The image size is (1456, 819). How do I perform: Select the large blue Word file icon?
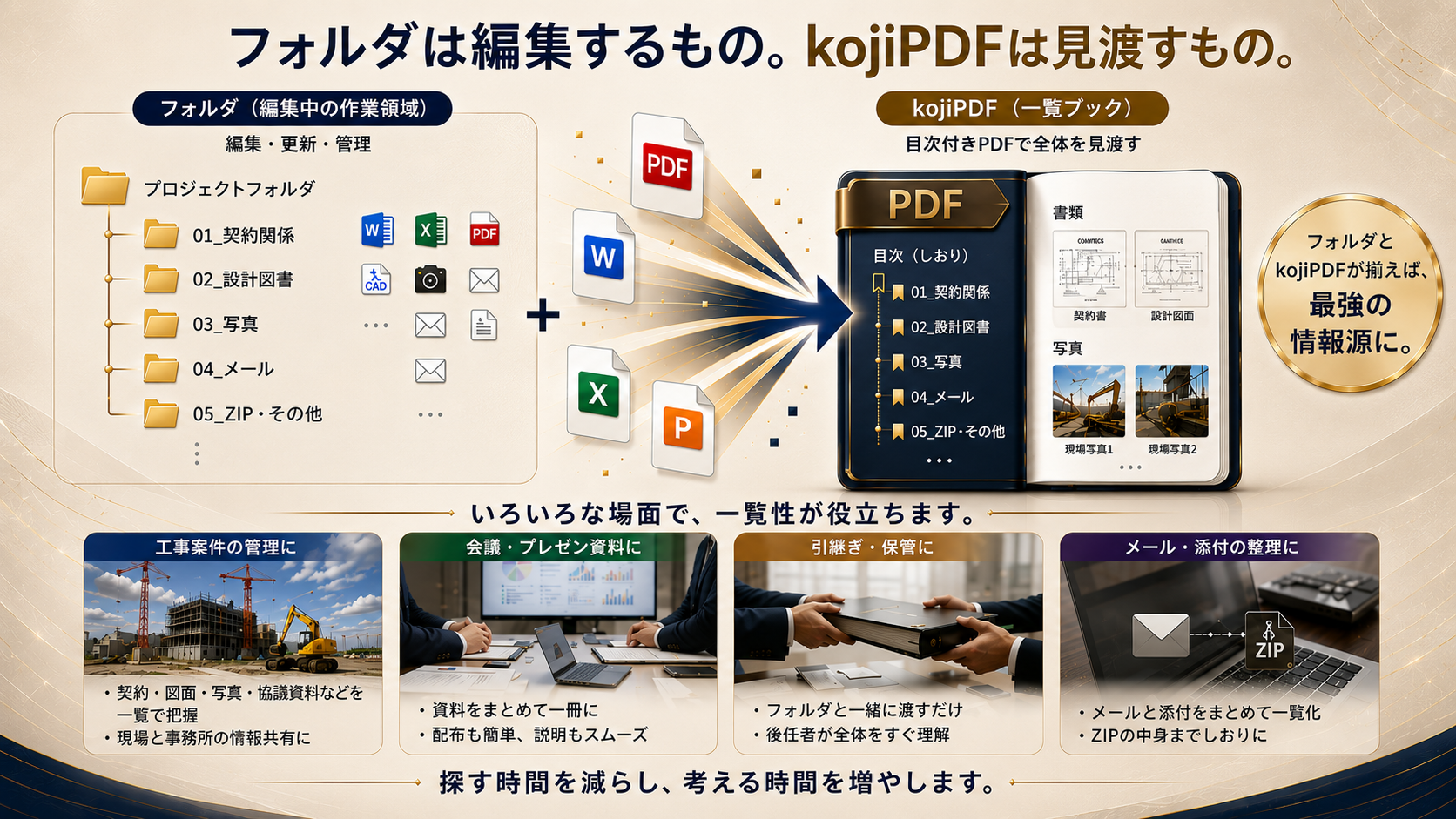point(603,256)
